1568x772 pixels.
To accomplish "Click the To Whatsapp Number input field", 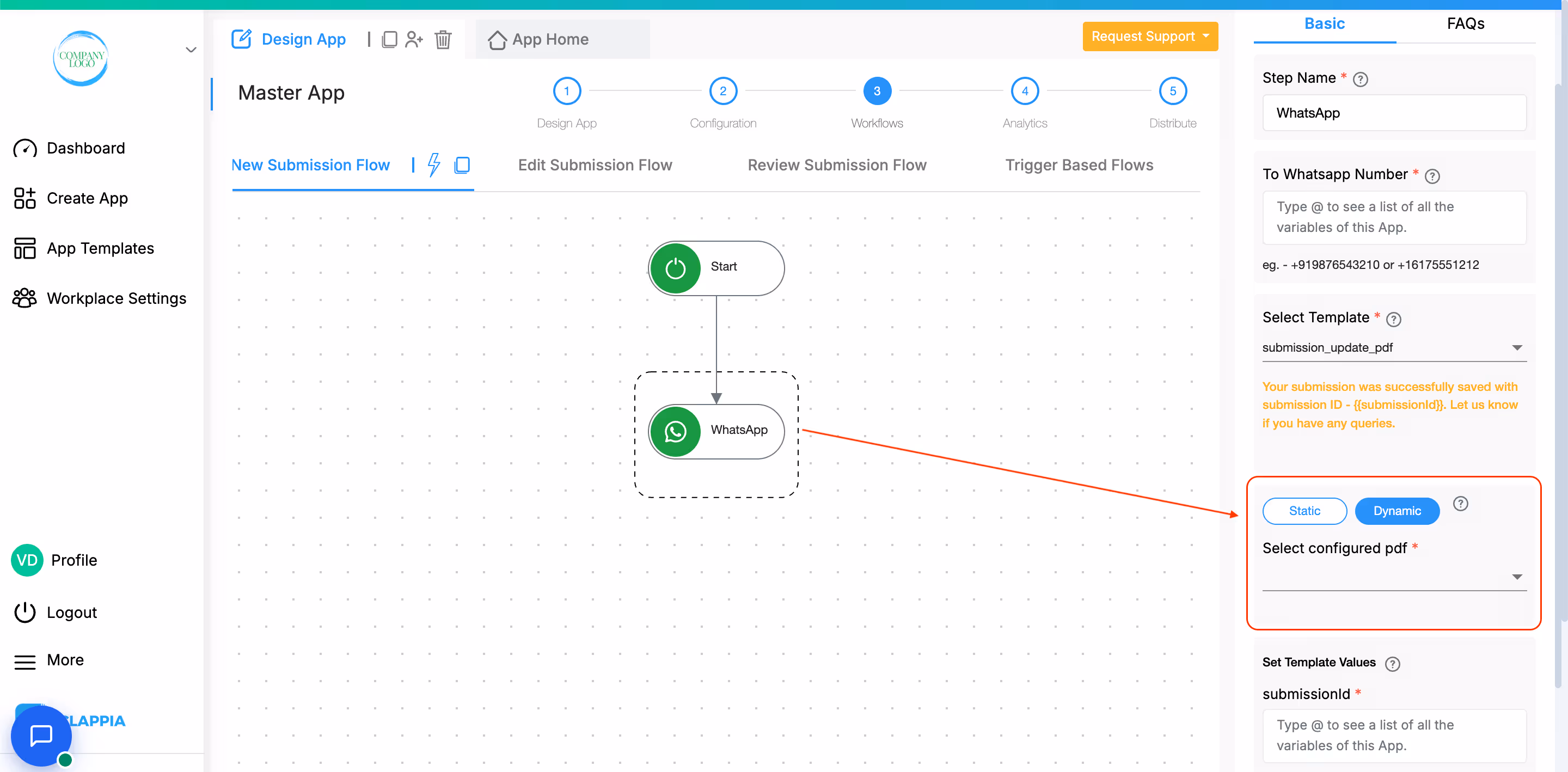I will [1394, 217].
